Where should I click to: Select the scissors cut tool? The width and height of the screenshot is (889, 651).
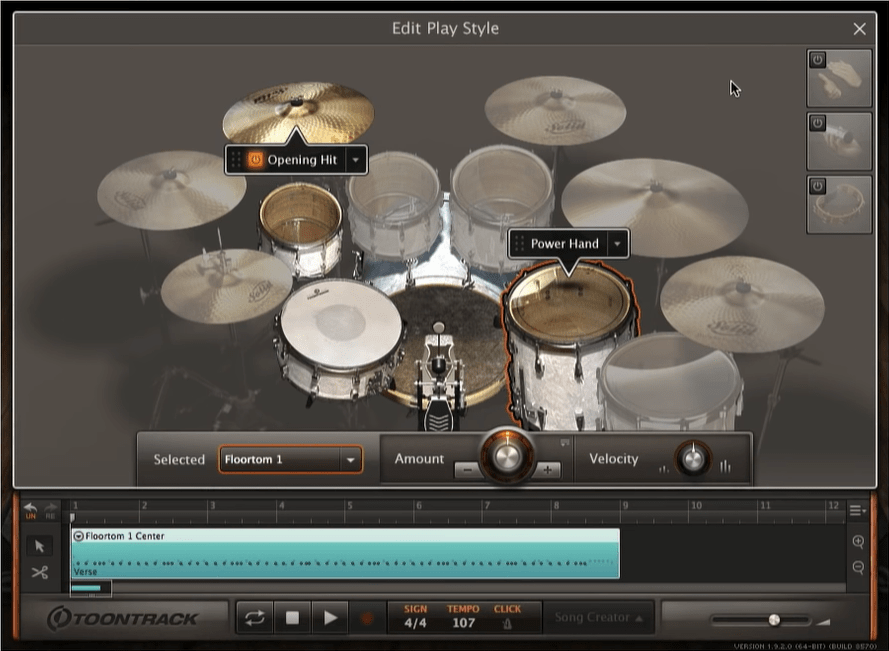(x=38, y=572)
